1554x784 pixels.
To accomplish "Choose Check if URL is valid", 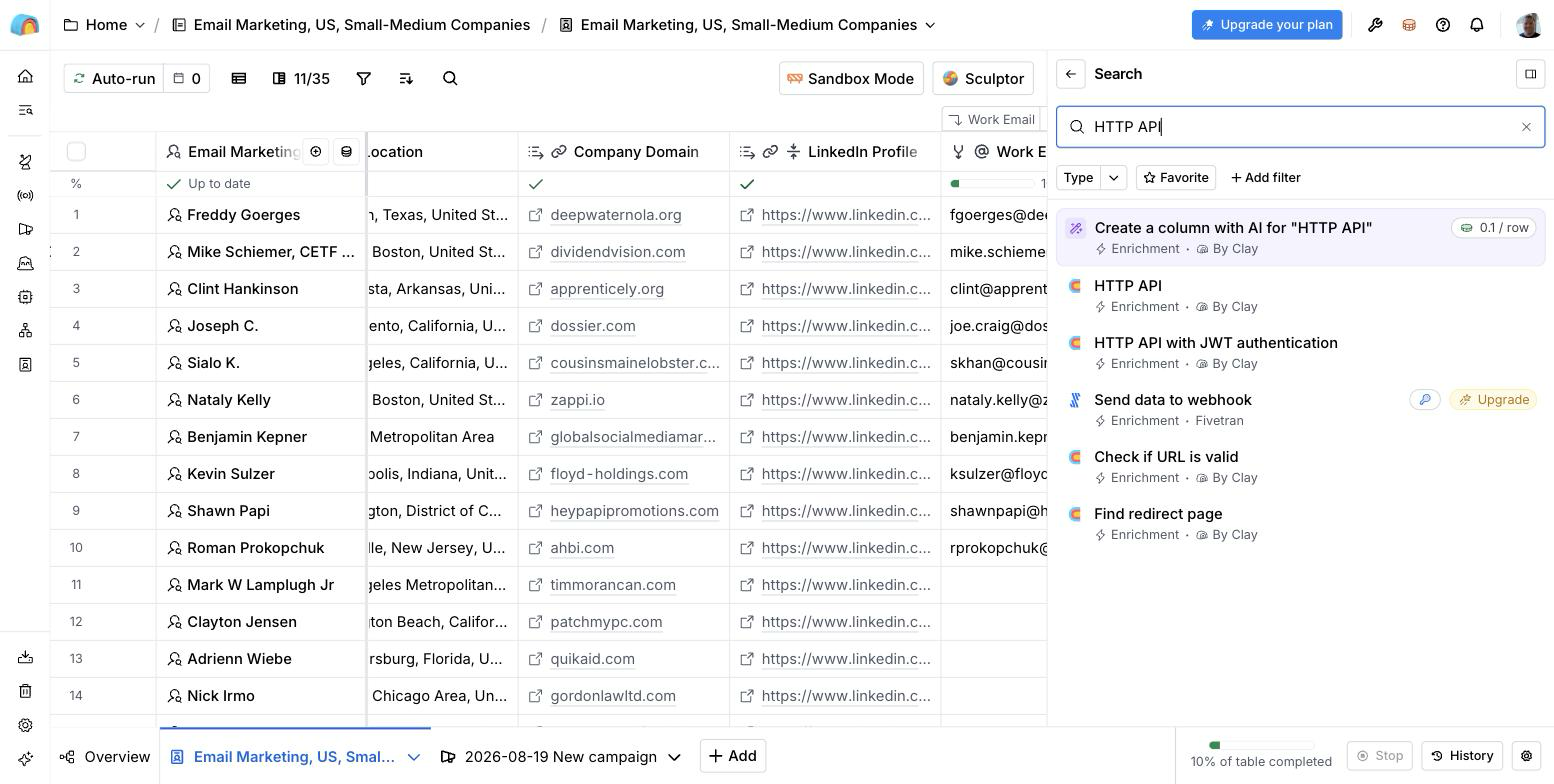I will (1300, 467).
